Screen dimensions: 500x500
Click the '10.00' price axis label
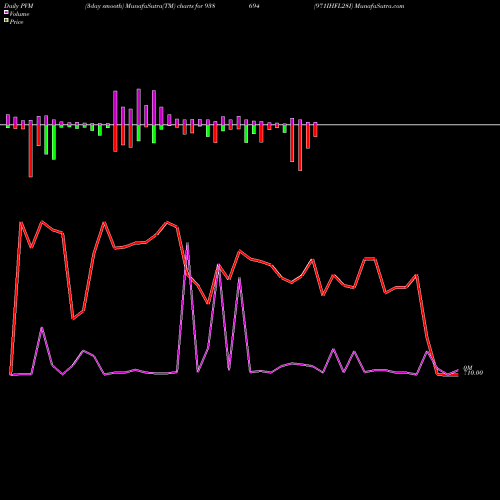[473, 373]
